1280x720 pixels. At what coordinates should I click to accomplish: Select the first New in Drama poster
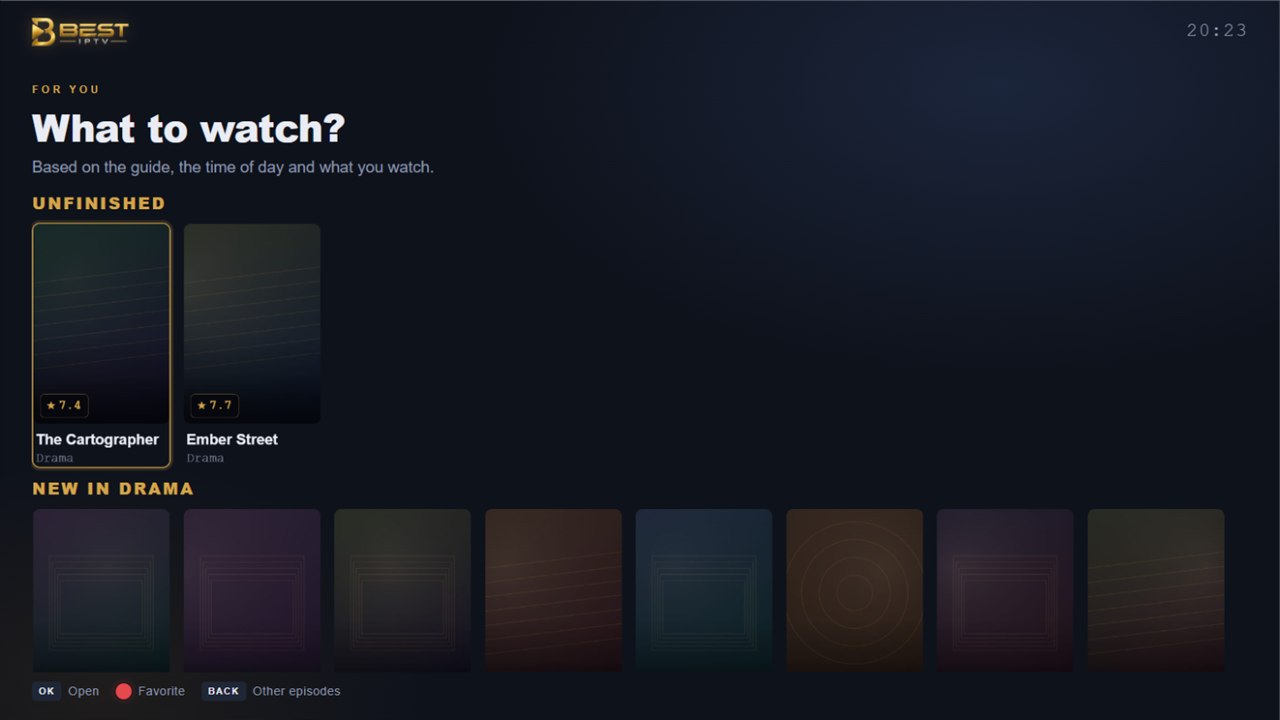tap(101, 590)
